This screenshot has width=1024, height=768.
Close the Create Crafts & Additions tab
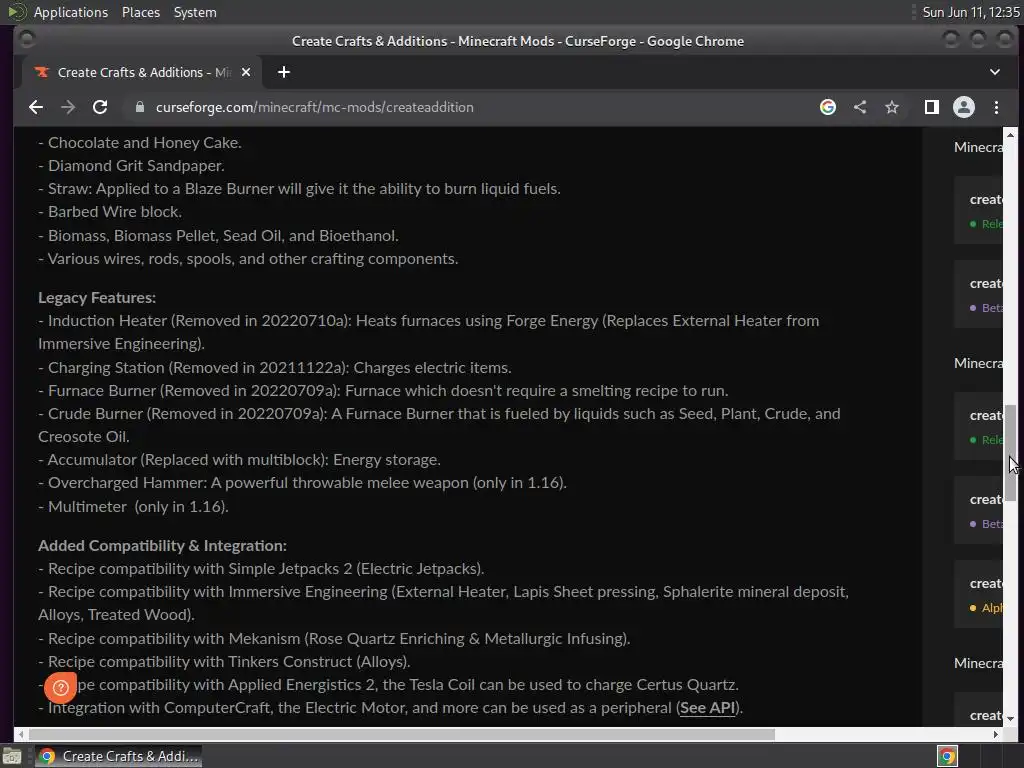246,72
